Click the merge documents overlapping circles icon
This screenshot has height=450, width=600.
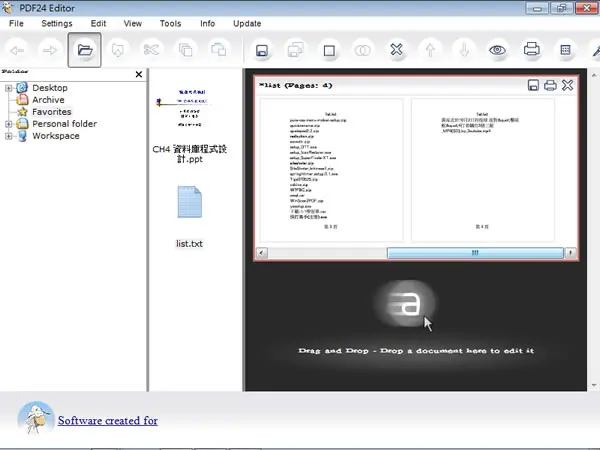coord(362,50)
